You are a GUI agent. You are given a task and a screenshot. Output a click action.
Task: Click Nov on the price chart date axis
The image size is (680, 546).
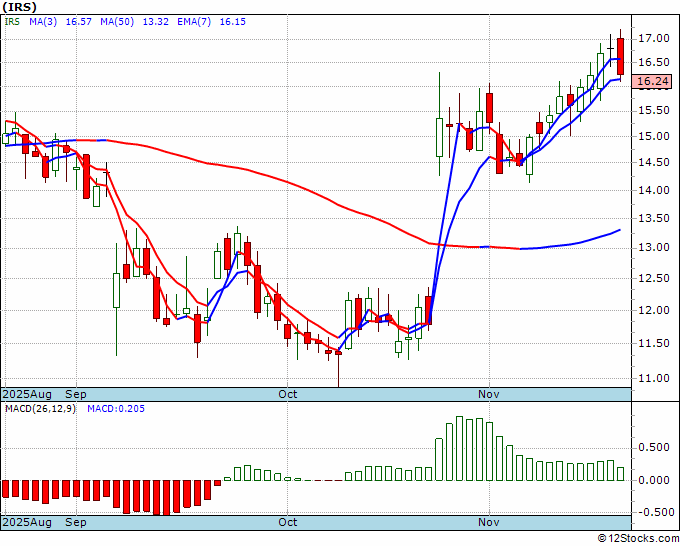click(x=489, y=394)
